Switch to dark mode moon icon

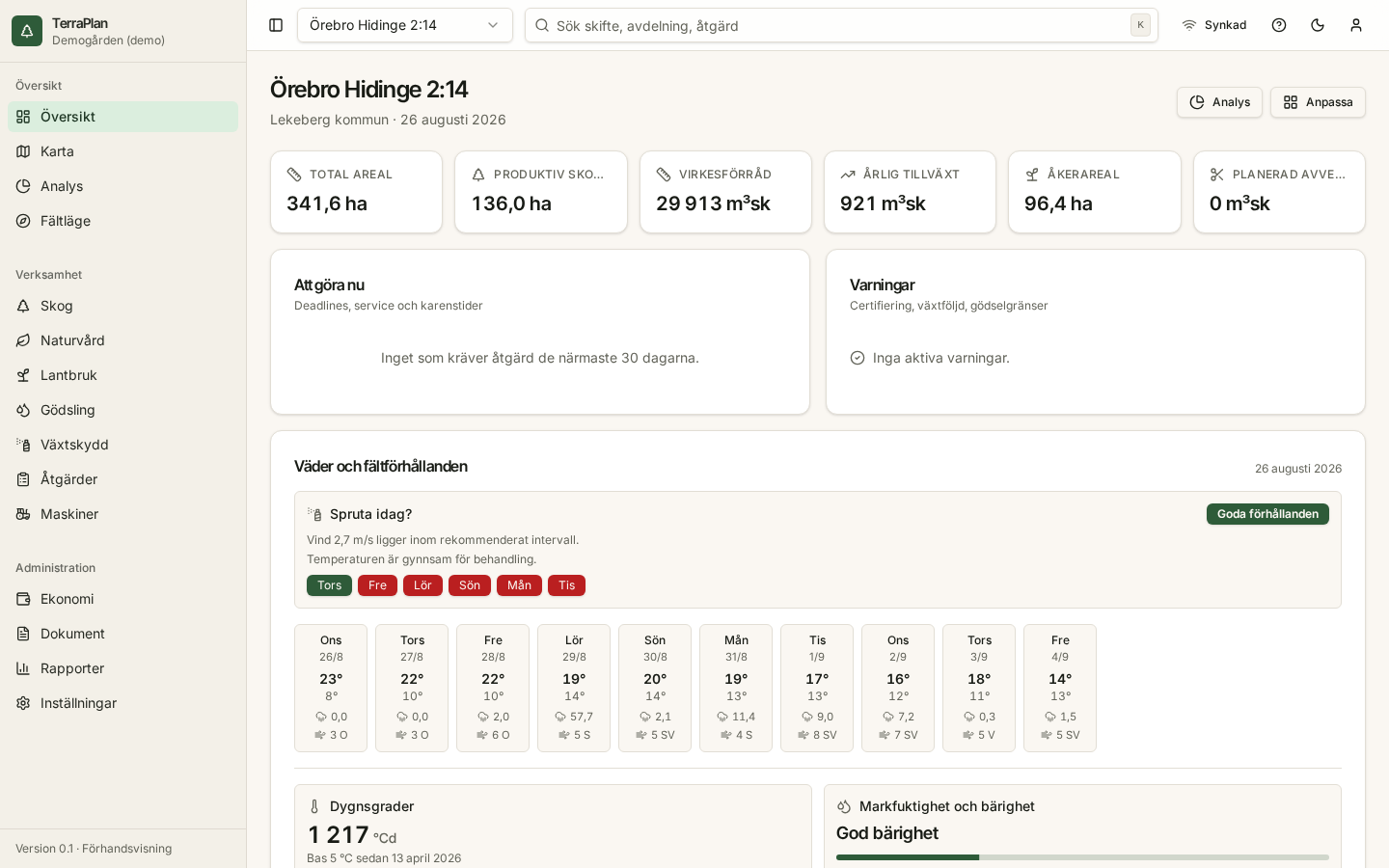tap(1318, 25)
